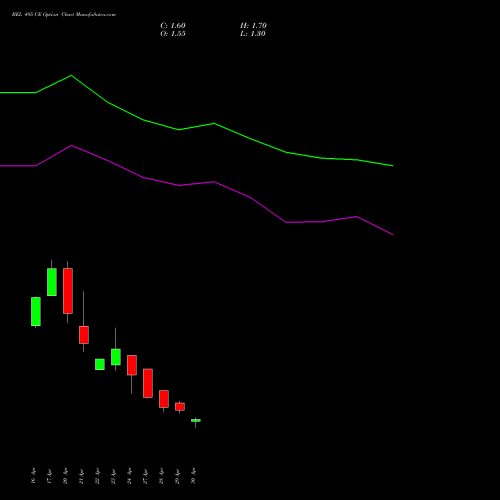Click the 23 Apr green candlestick
Image resolution: width=500 pixels, height=500 pixels.
[x=116, y=357]
